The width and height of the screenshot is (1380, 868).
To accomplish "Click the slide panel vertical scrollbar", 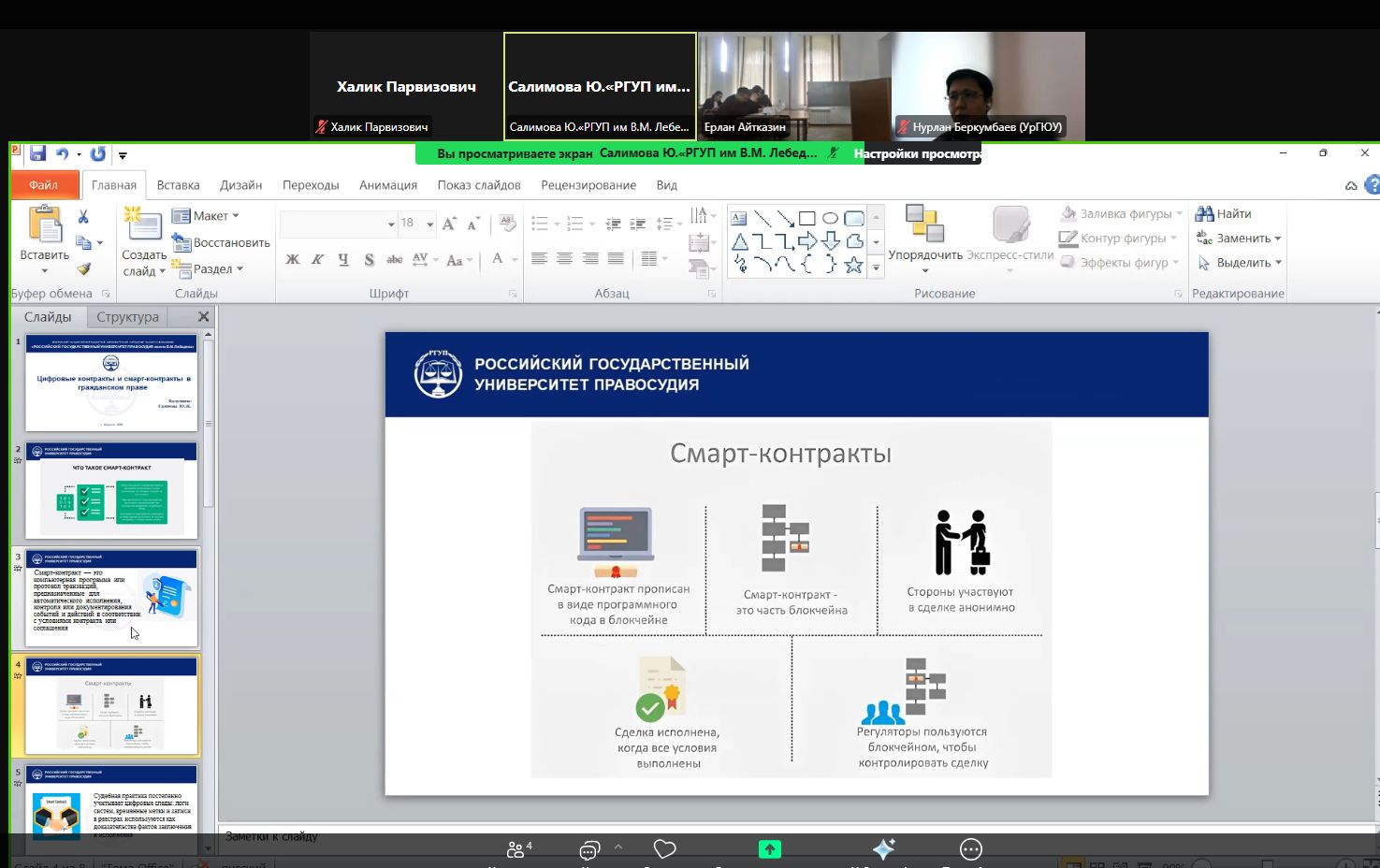I will click(x=208, y=421).
